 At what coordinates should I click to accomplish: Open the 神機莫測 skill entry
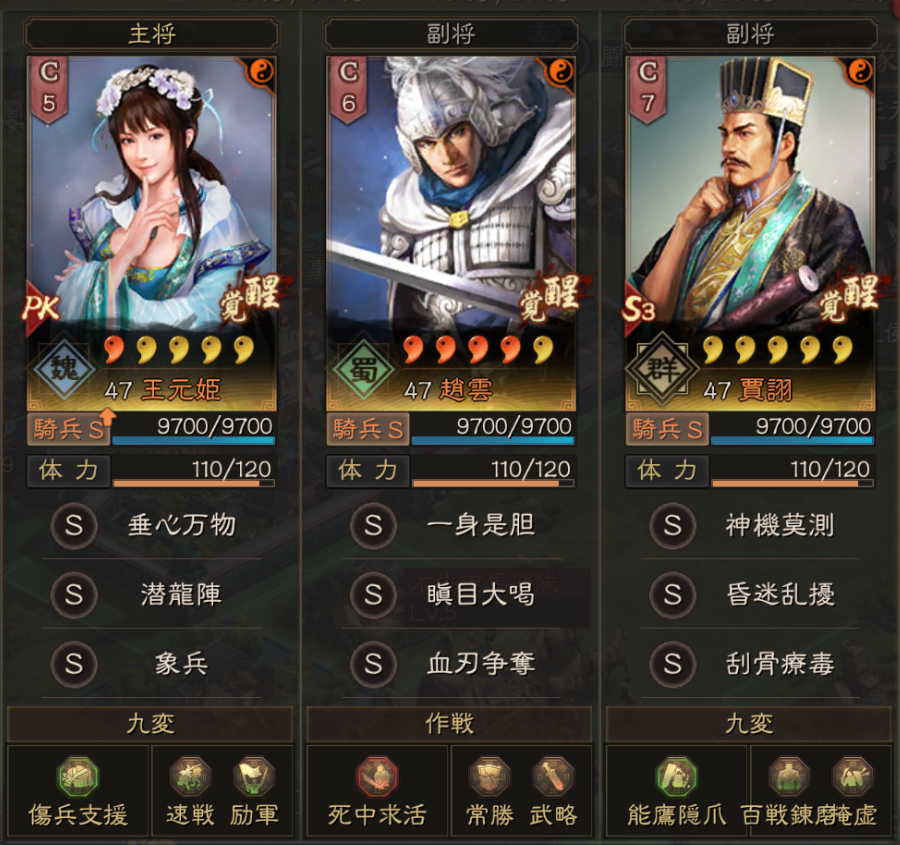point(750,525)
